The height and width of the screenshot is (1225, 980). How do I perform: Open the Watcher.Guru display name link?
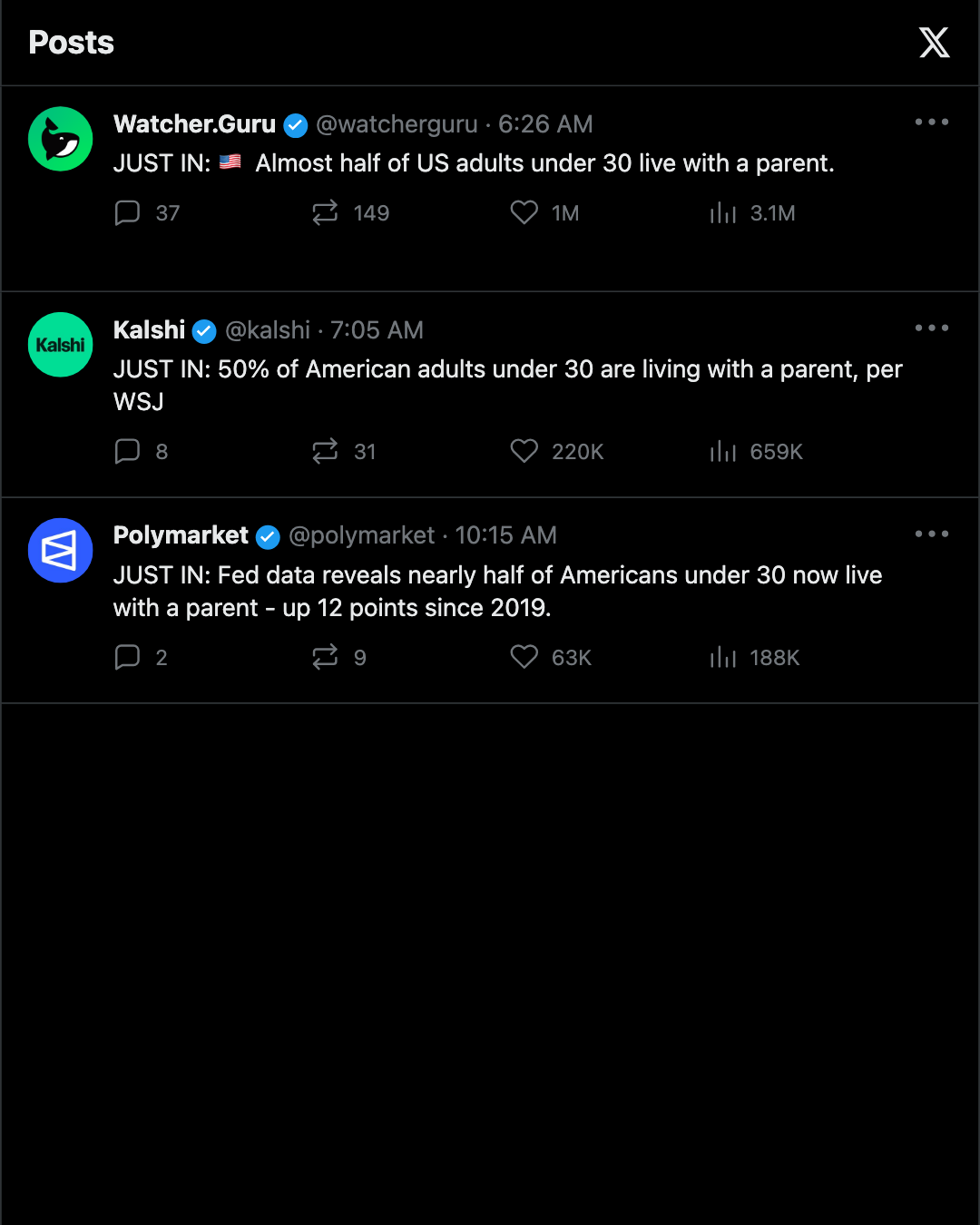pos(194,123)
